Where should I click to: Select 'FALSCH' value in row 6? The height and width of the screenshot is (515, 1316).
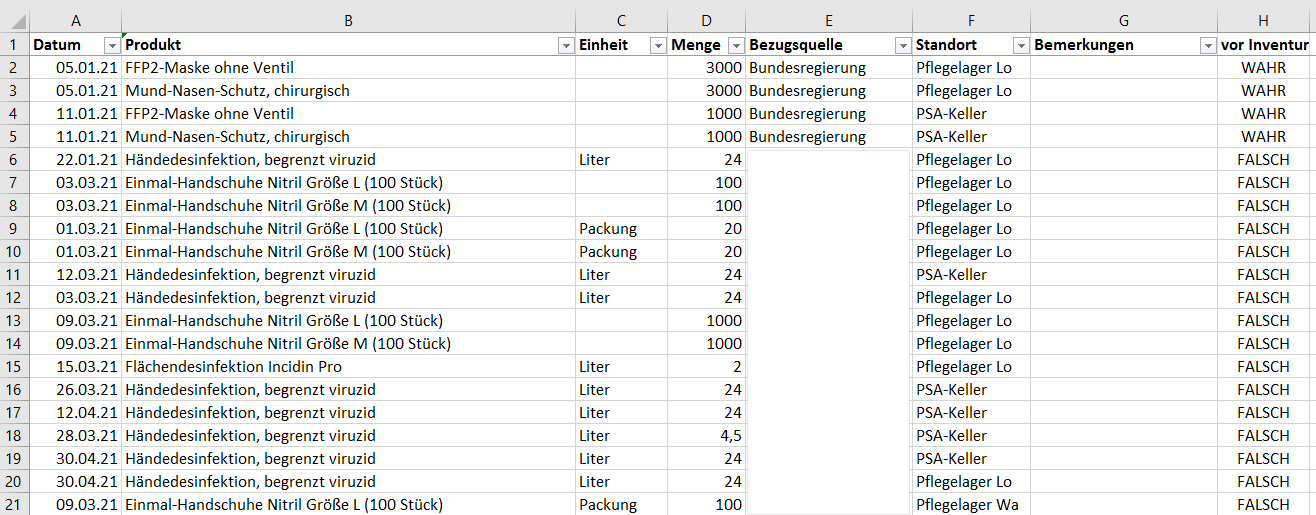[1264, 160]
